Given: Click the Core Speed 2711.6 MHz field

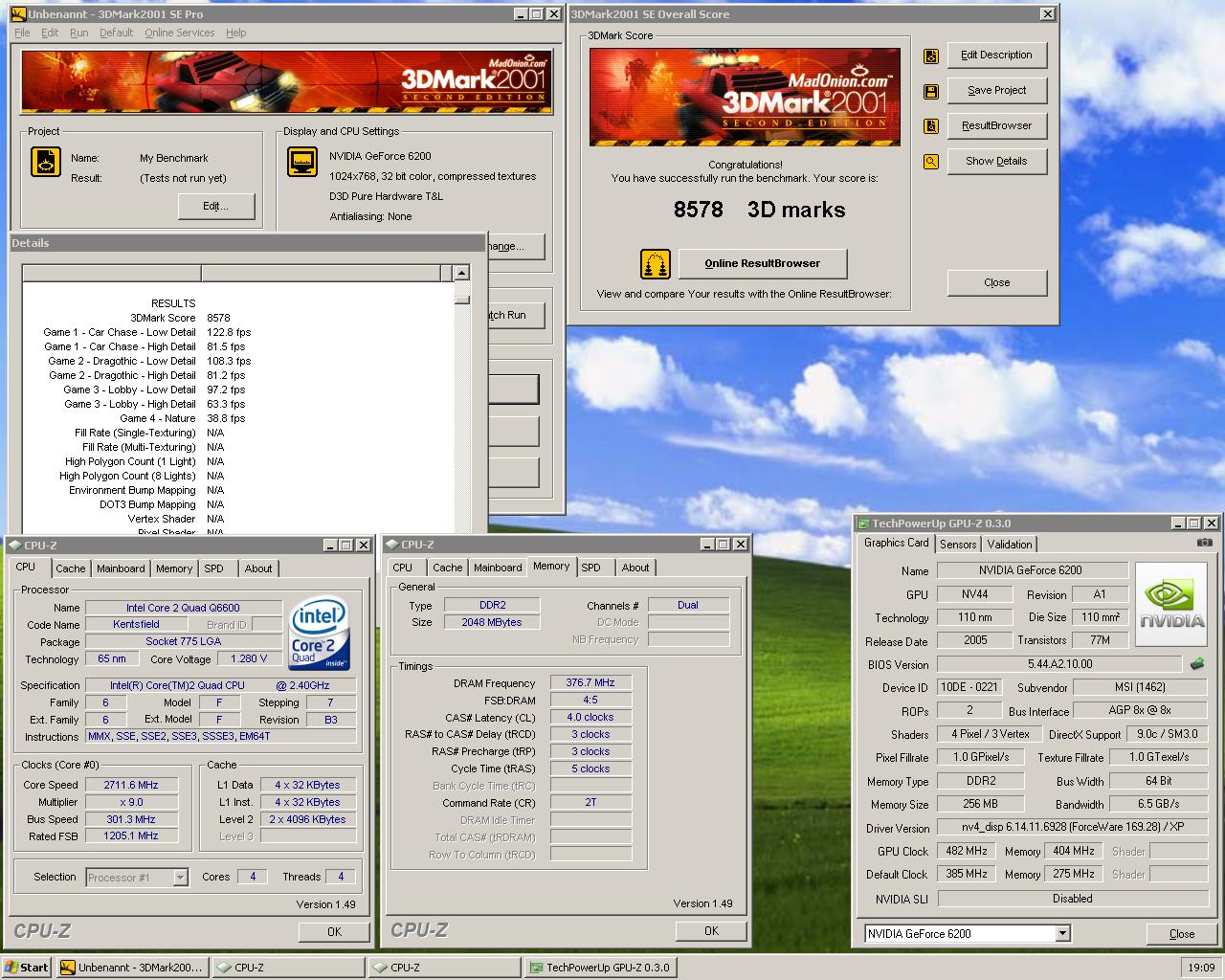Looking at the screenshot, I should tap(131, 785).
